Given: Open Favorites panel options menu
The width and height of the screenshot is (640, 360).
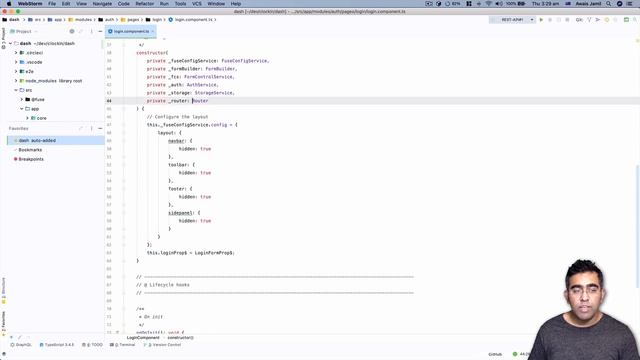Looking at the screenshot, I should click(91, 128).
